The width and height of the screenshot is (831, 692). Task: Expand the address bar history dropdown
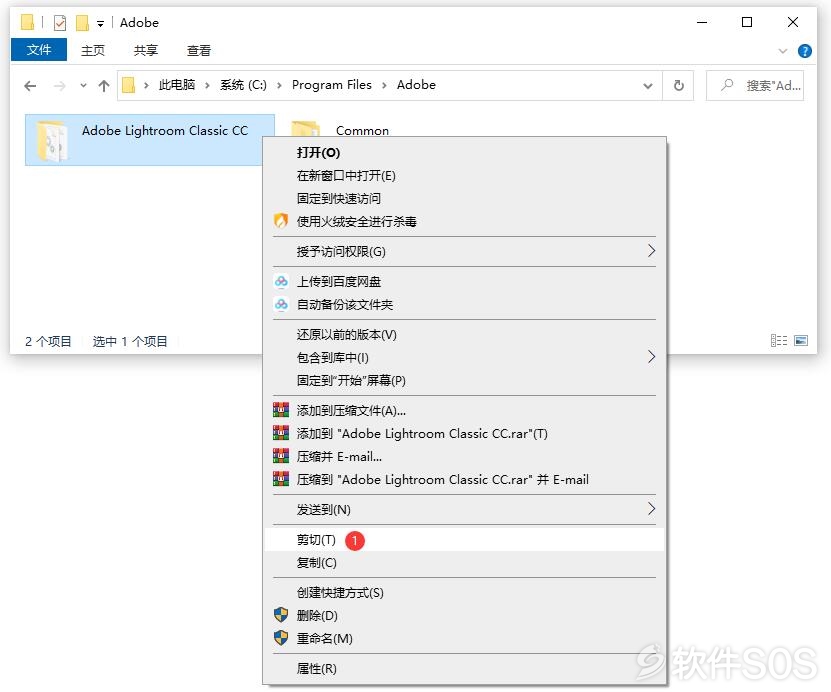pos(648,85)
